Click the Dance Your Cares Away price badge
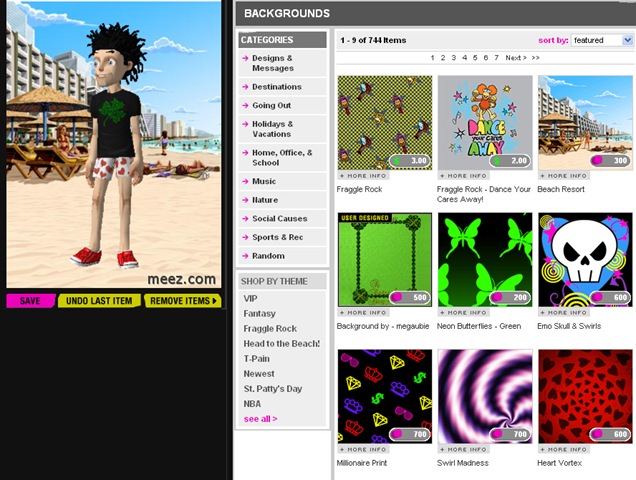This screenshot has height=480, width=636. 510,160
